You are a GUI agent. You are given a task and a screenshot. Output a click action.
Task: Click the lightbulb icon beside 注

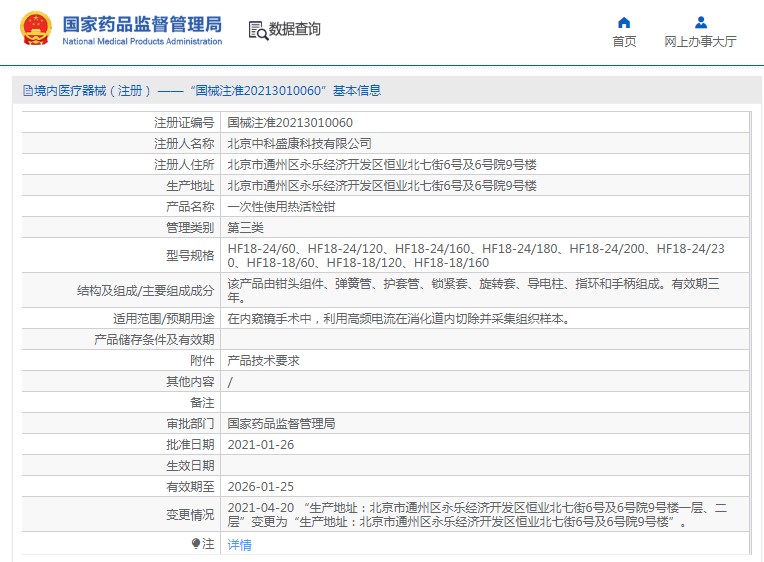coord(196,543)
